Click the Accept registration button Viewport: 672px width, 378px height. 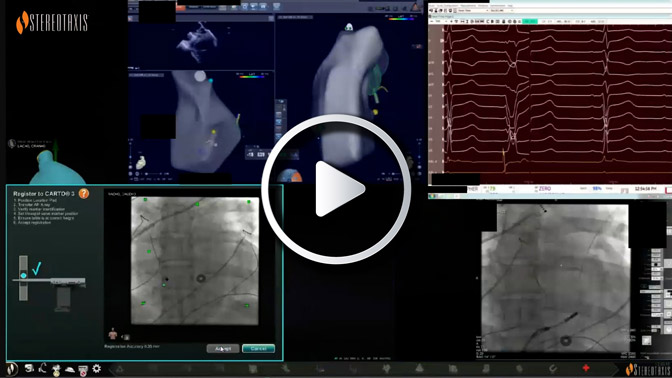[223, 348]
